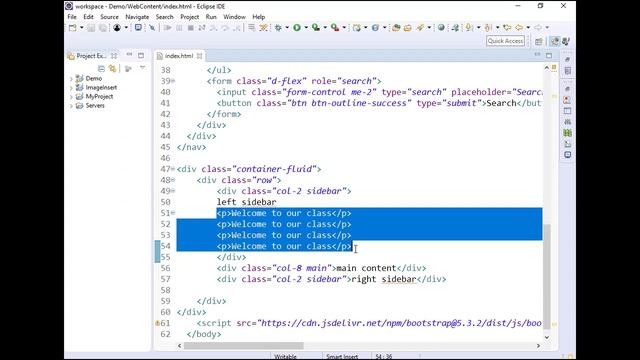
Task: Expand the ImageInsert project node
Action: 71,87
